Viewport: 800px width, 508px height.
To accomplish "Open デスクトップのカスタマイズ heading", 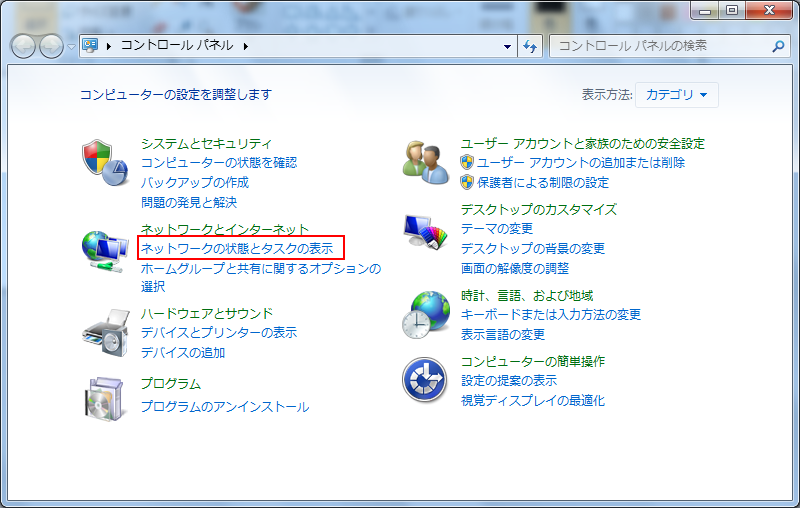I will [x=539, y=209].
